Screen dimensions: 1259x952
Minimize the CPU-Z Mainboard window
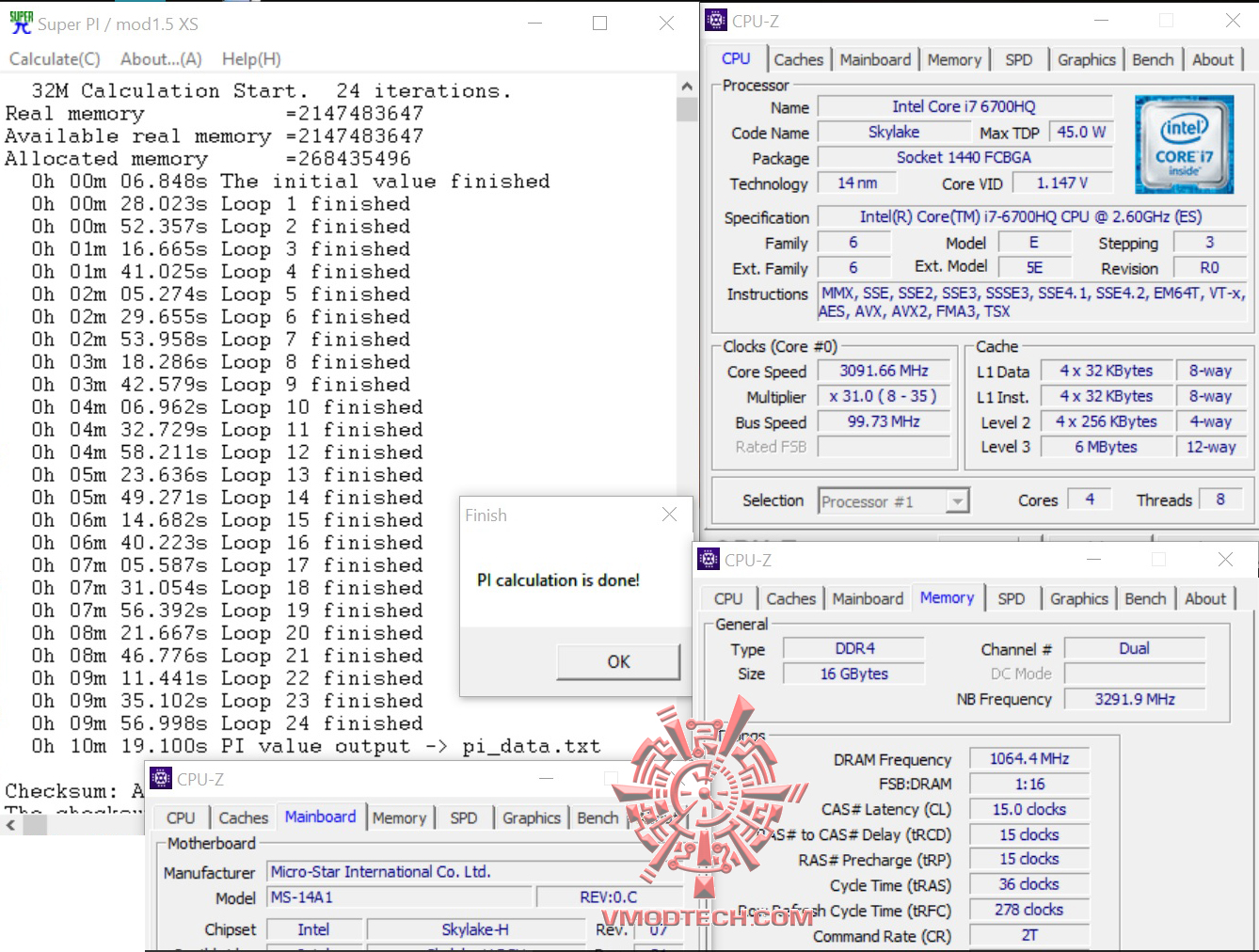(547, 778)
